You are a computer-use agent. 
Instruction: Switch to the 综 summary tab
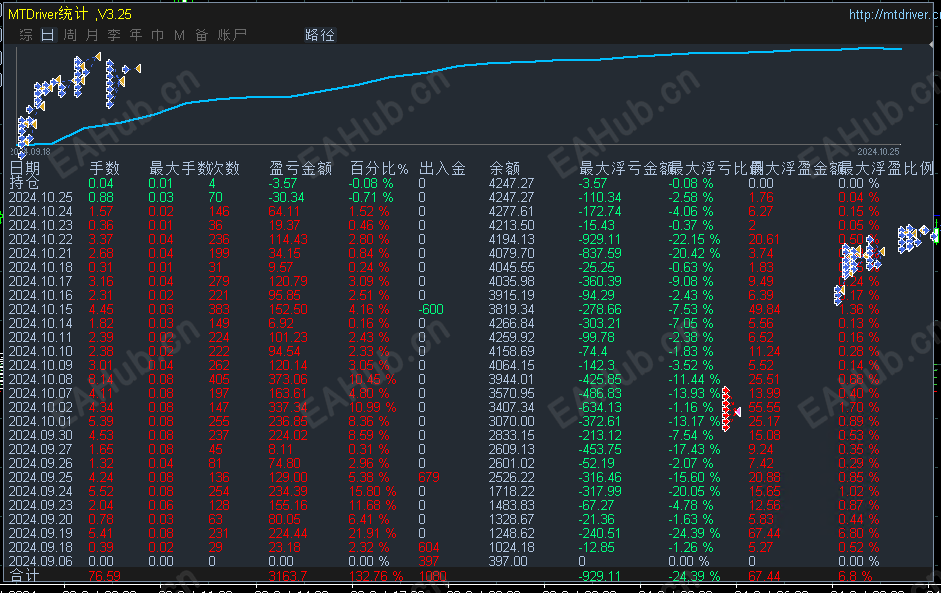pos(26,35)
